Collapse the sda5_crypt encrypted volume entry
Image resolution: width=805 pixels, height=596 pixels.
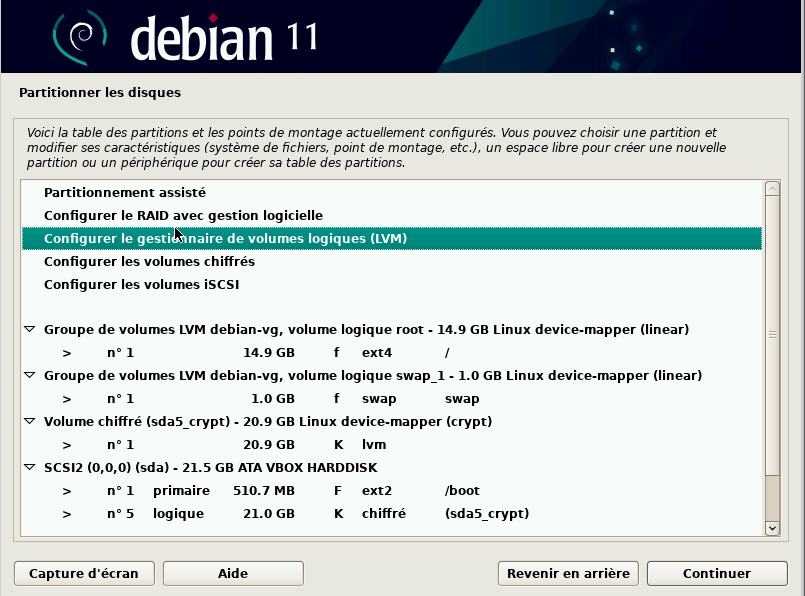click(x=29, y=421)
